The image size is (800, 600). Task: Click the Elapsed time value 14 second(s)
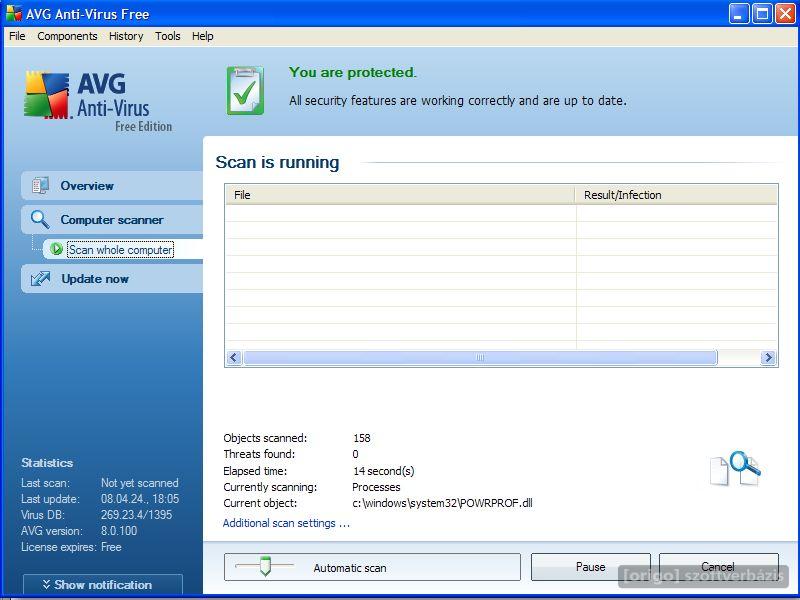(384, 471)
